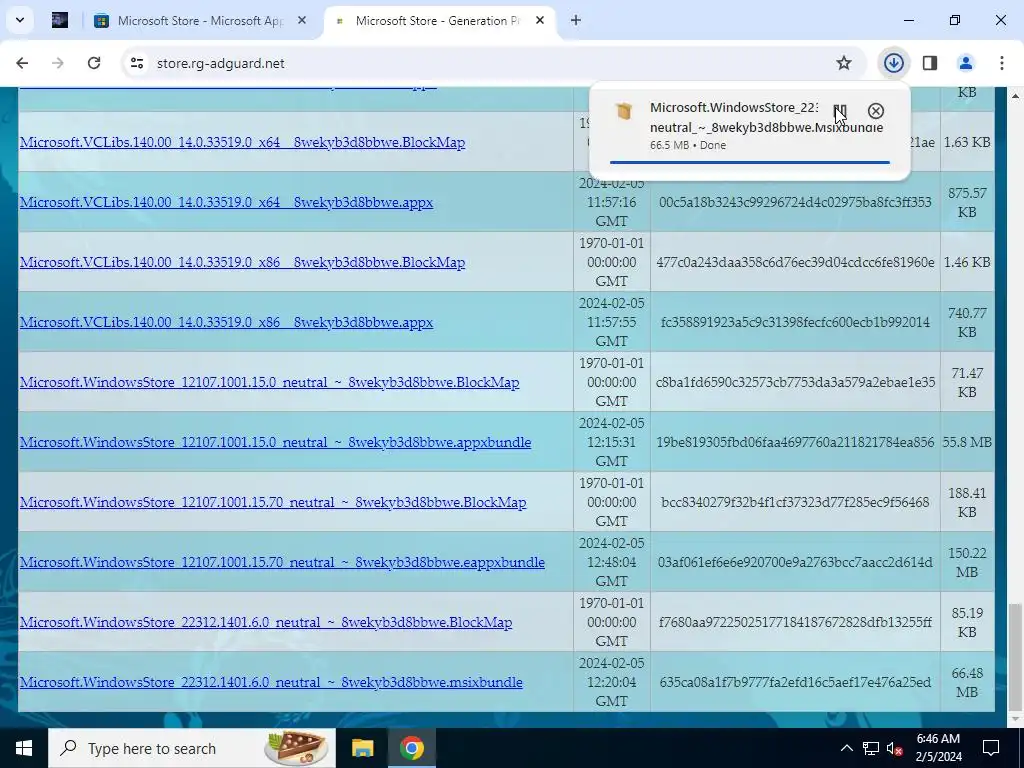
Task: Open the Windows Start menu
Action: 24,748
